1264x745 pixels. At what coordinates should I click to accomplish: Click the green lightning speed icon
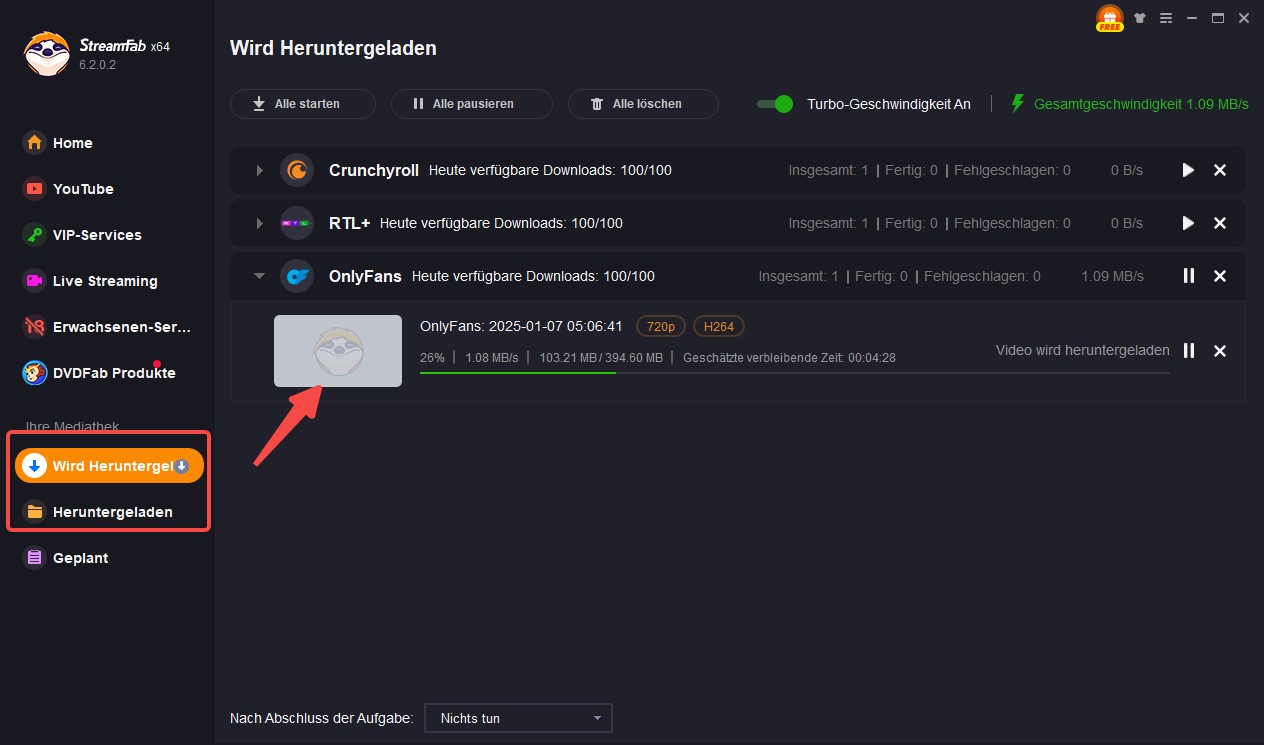(x=1018, y=104)
